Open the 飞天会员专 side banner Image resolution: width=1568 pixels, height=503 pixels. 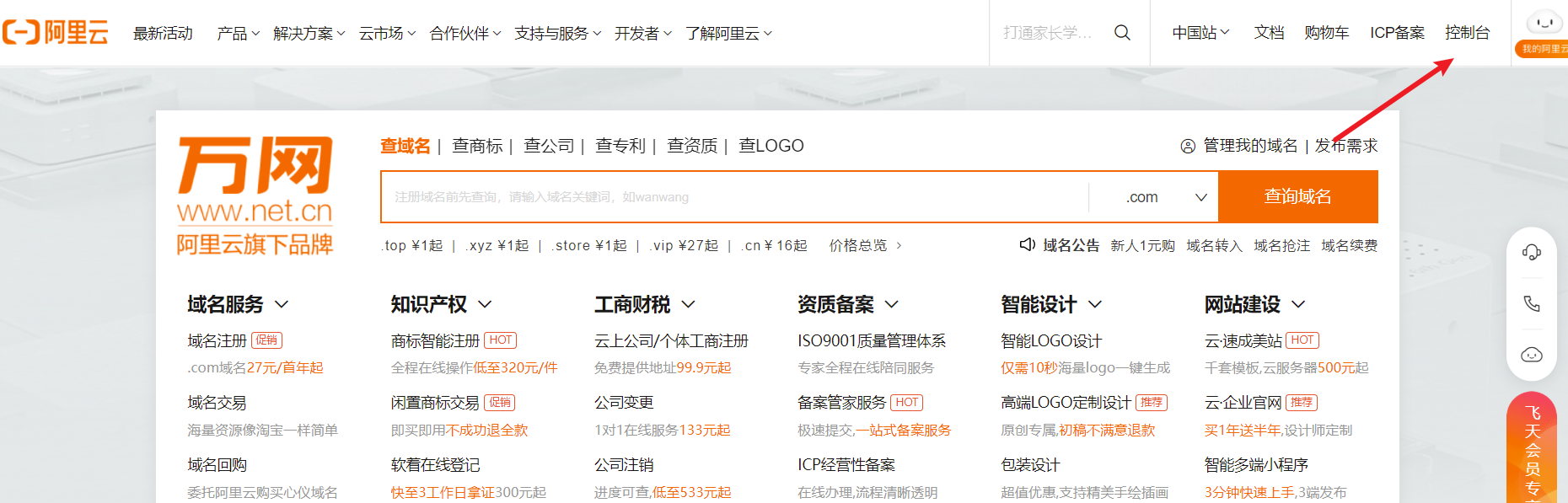pos(1533,448)
